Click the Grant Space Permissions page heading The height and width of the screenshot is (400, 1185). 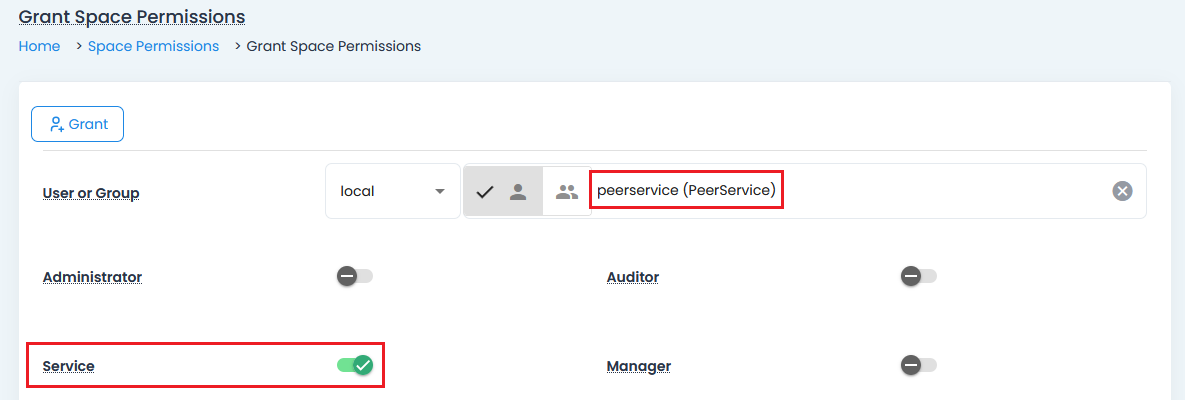[x=132, y=17]
